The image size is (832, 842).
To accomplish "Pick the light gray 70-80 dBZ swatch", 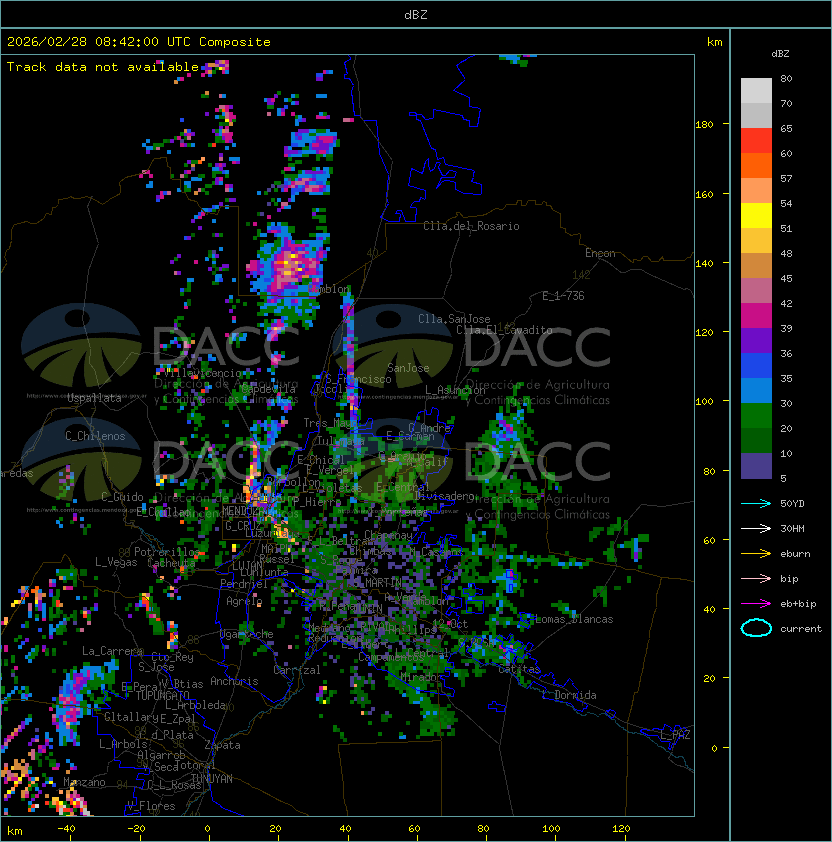I will tap(756, 90).
